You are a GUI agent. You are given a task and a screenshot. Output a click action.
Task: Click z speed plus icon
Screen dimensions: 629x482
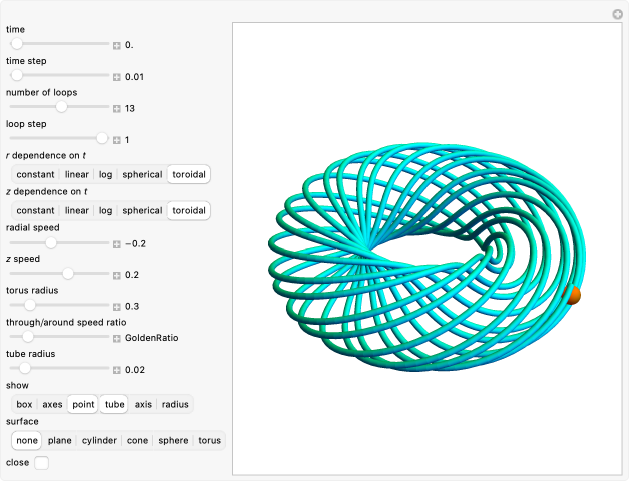point(117,274)
